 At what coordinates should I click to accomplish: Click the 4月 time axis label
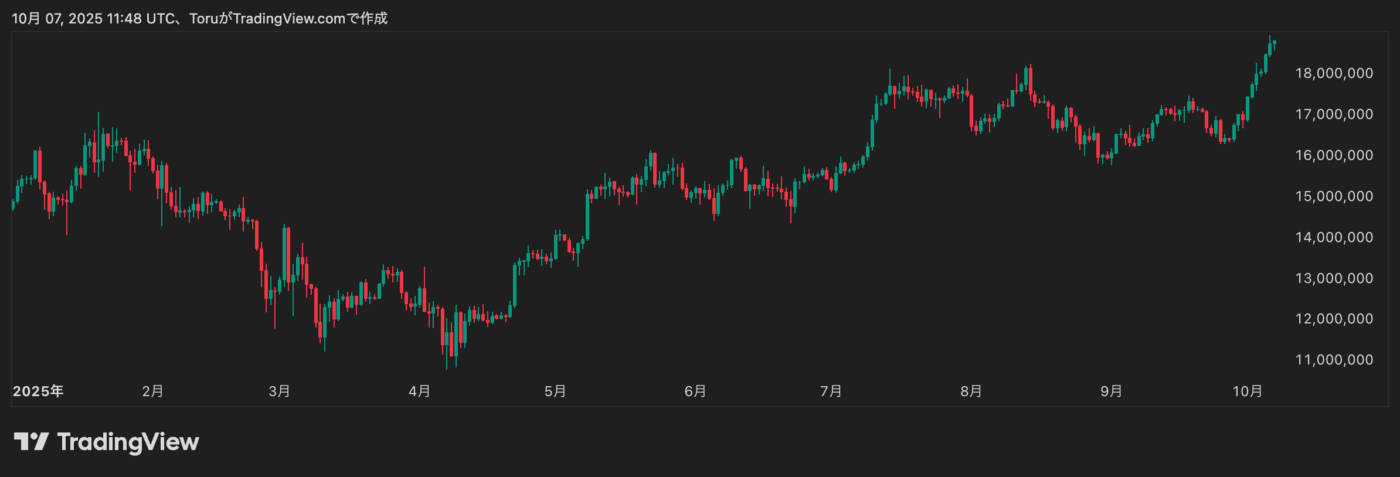[x=419, y=391]
